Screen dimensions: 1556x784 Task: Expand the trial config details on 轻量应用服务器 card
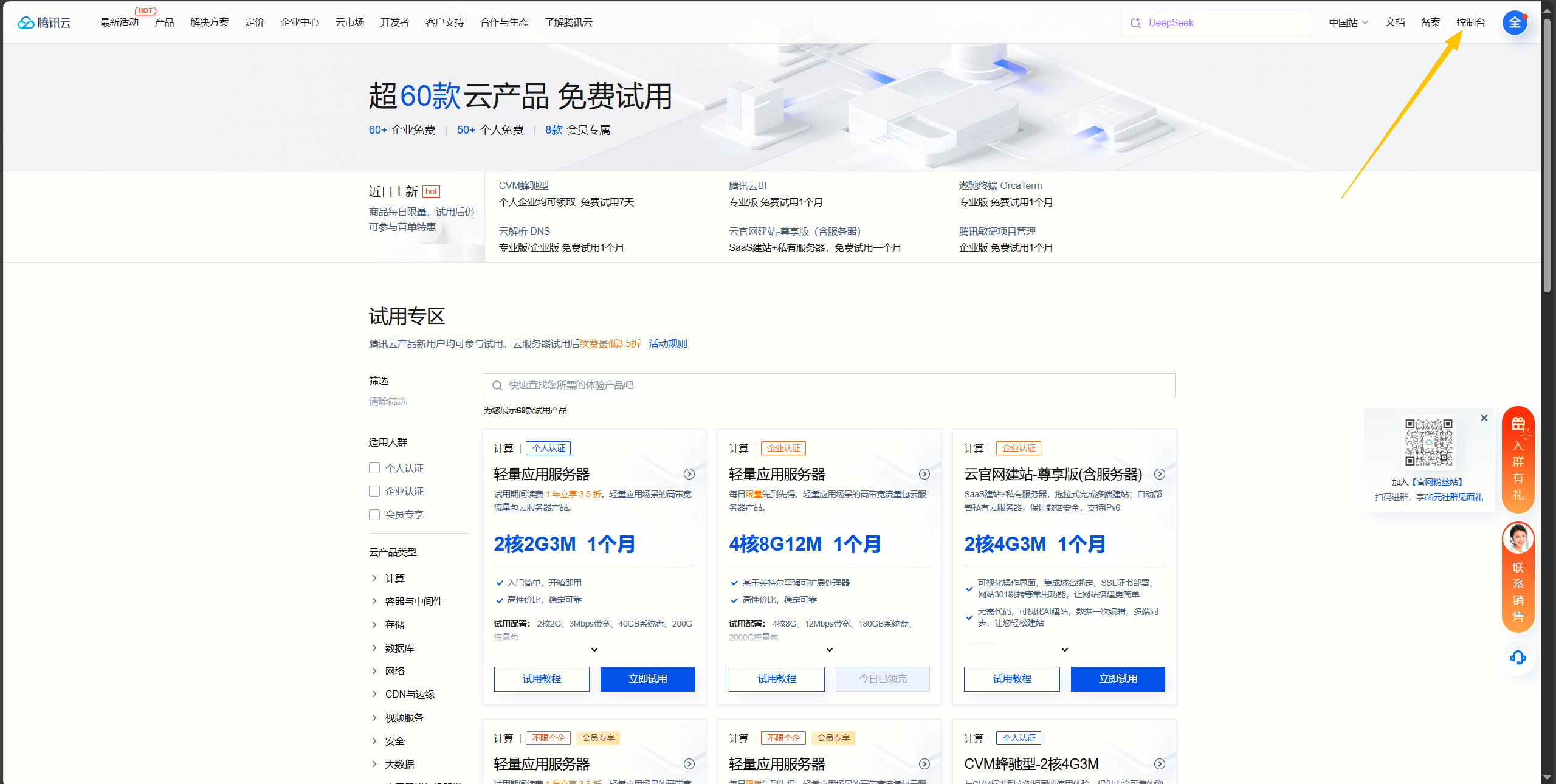point(594,649)
